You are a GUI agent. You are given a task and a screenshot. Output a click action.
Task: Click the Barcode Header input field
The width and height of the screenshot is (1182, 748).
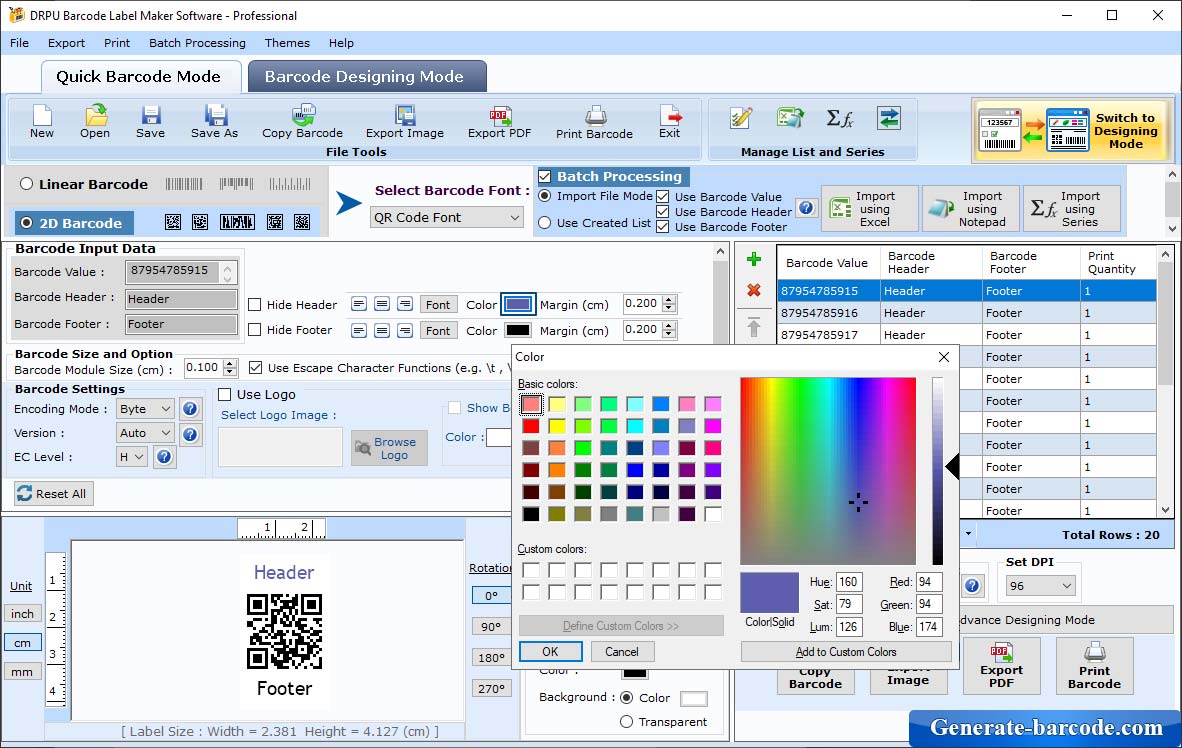[181, 299]
